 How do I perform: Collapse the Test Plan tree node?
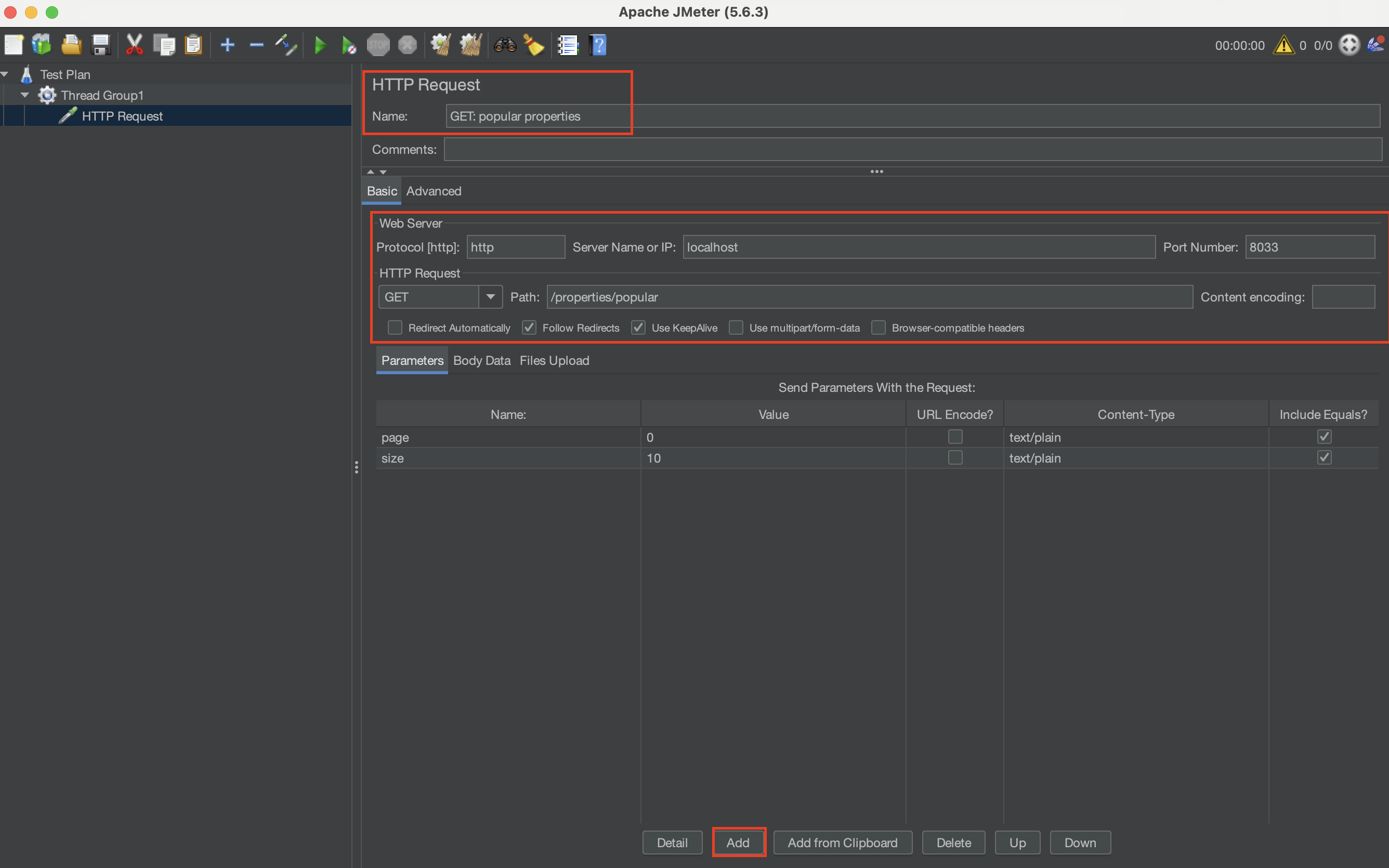tap(5, 74)
